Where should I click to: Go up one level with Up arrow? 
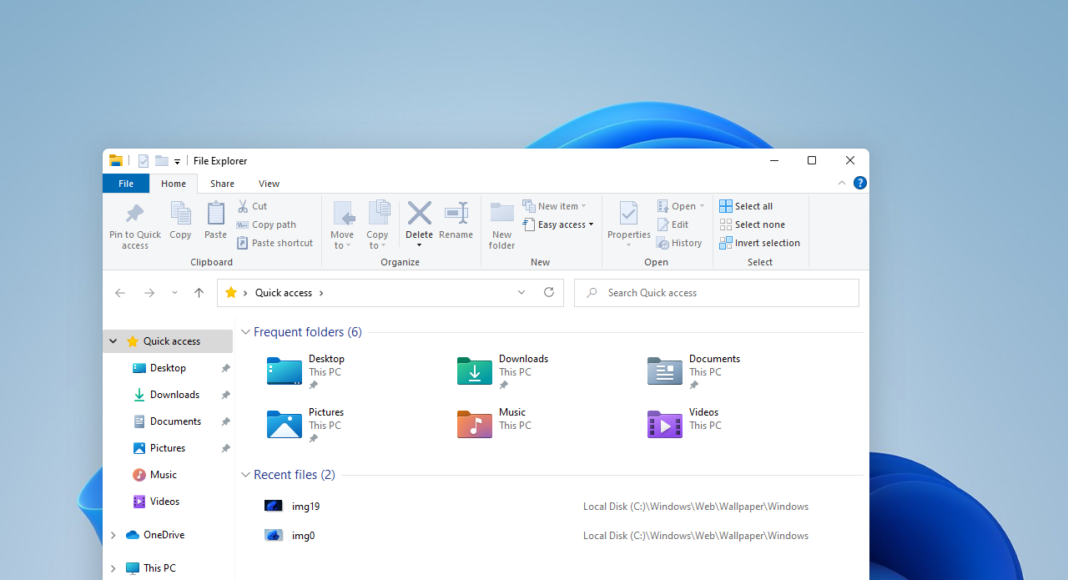click(x=199, y=293)
